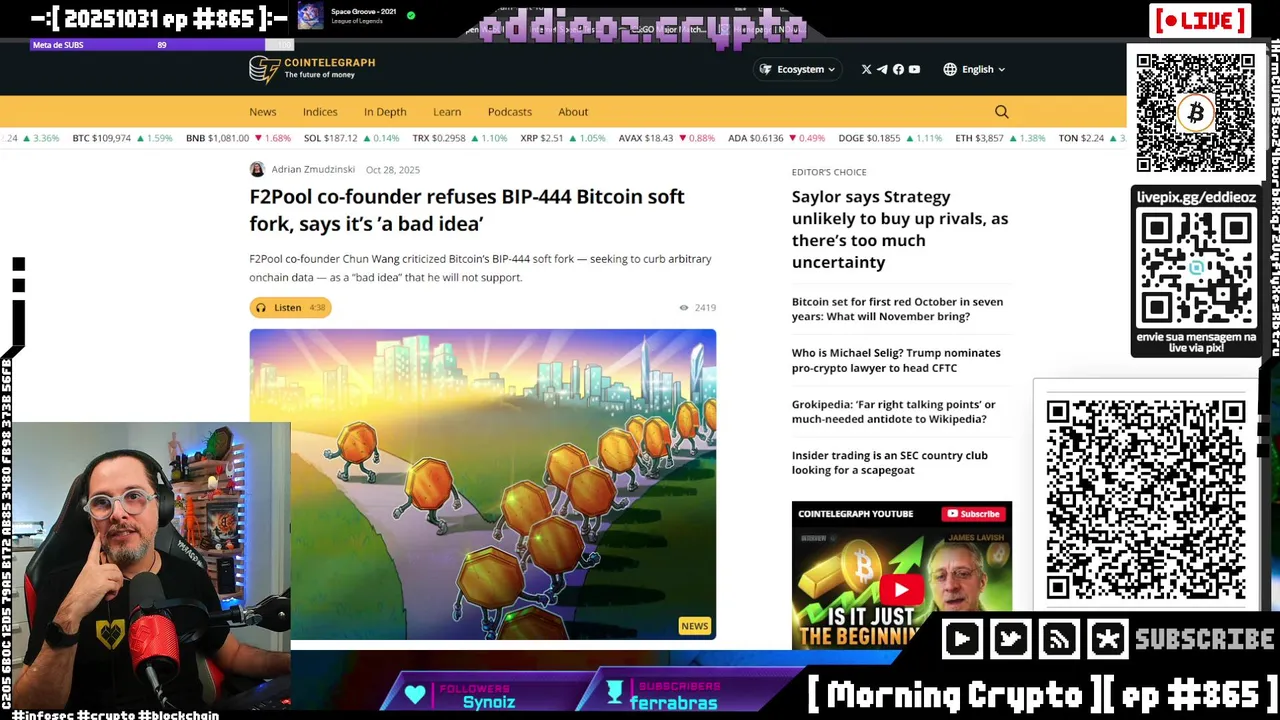Click the Meta de SUBS progress bar
Image resolution: width=1280 pixels, height=720 pixels.
161,45
